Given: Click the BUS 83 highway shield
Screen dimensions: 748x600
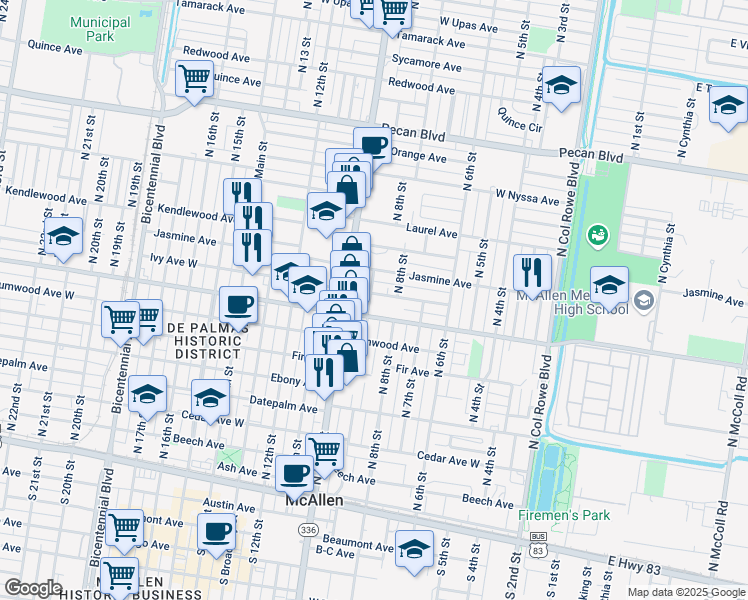Looking at the screenshot, I should tap(538, 546).
